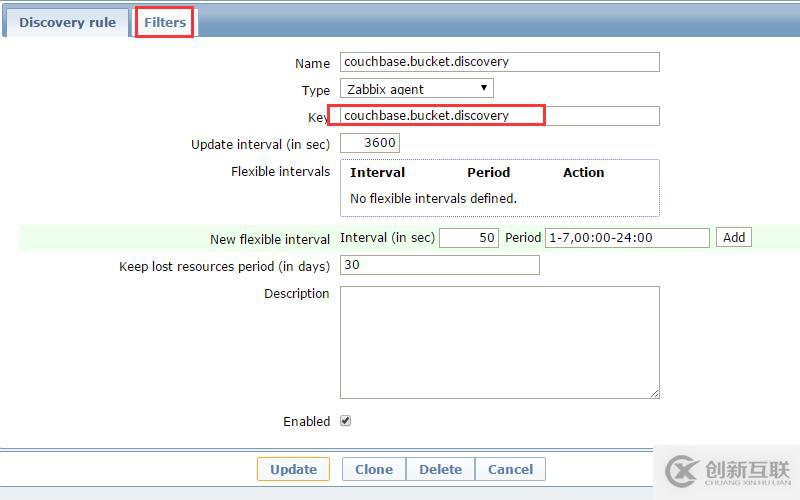Click the Delete button

(440, 469)
